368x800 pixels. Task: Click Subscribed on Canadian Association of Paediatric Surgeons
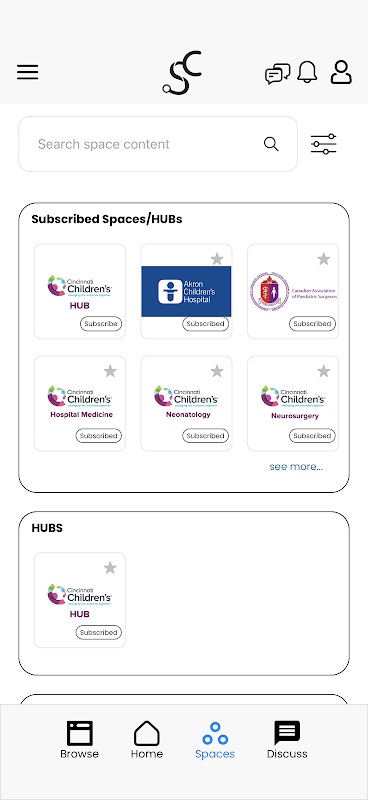[312, 323]
